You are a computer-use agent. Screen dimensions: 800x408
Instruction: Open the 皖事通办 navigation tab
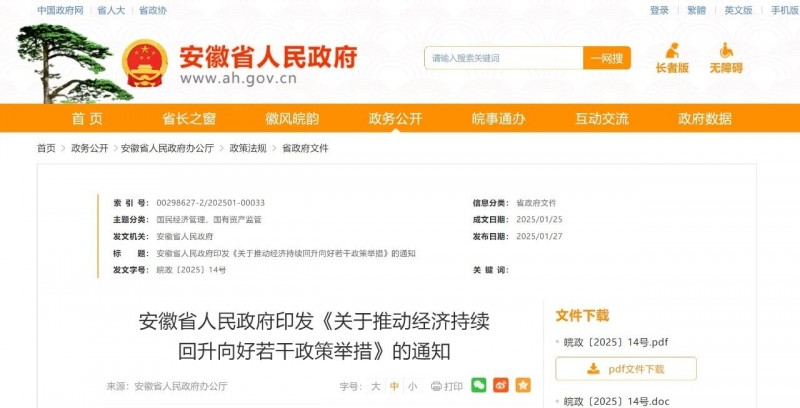point(498,118)
